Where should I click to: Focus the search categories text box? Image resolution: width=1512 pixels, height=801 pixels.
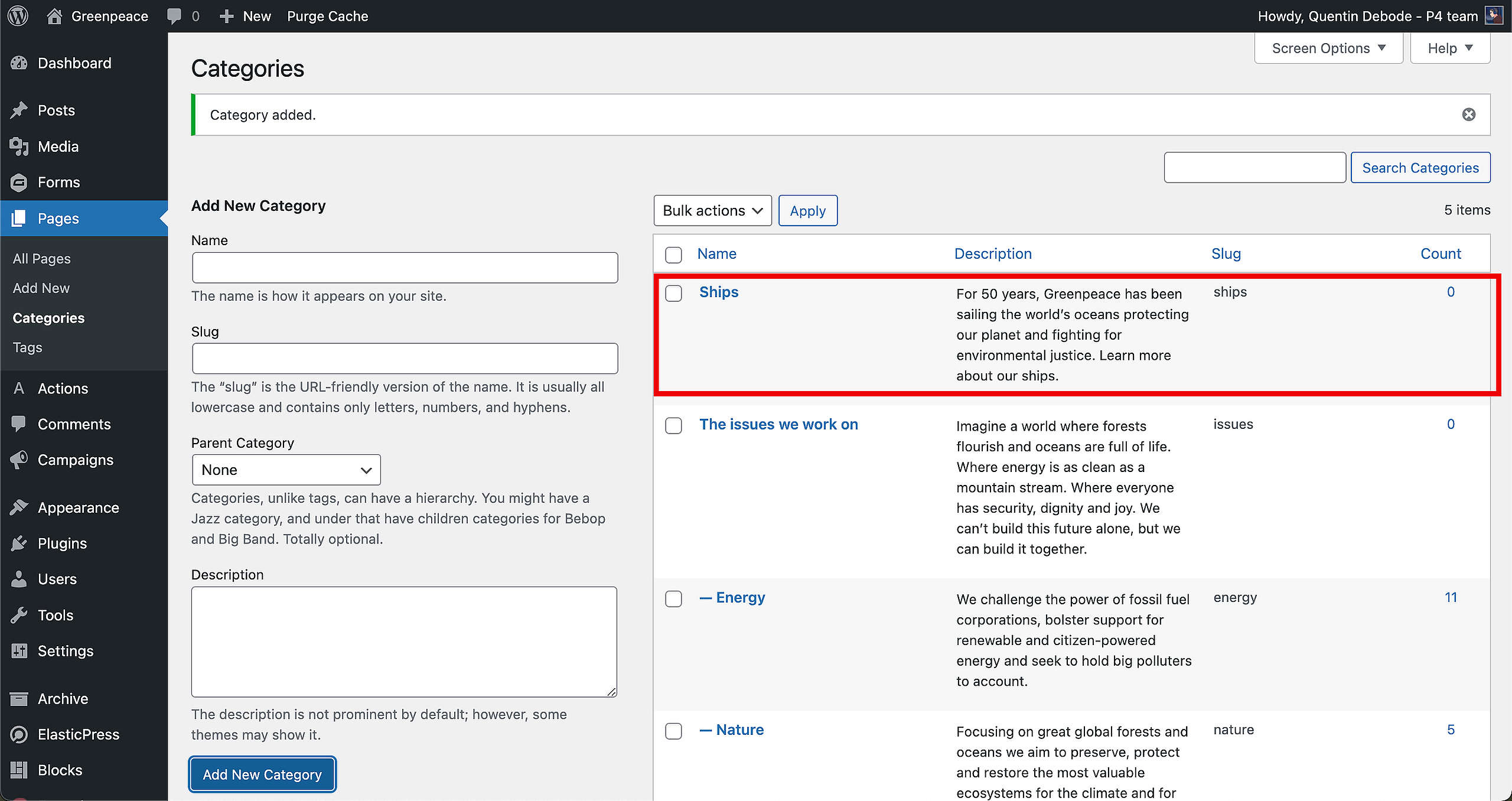coord(1254,168)
